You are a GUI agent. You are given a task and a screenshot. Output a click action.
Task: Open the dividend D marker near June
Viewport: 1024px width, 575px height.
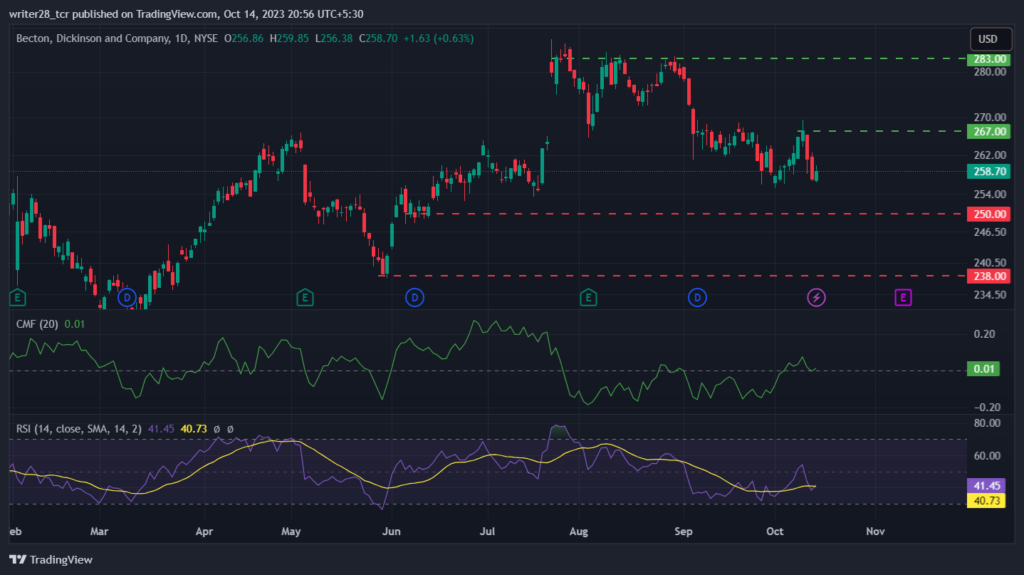tap(415, 298)
